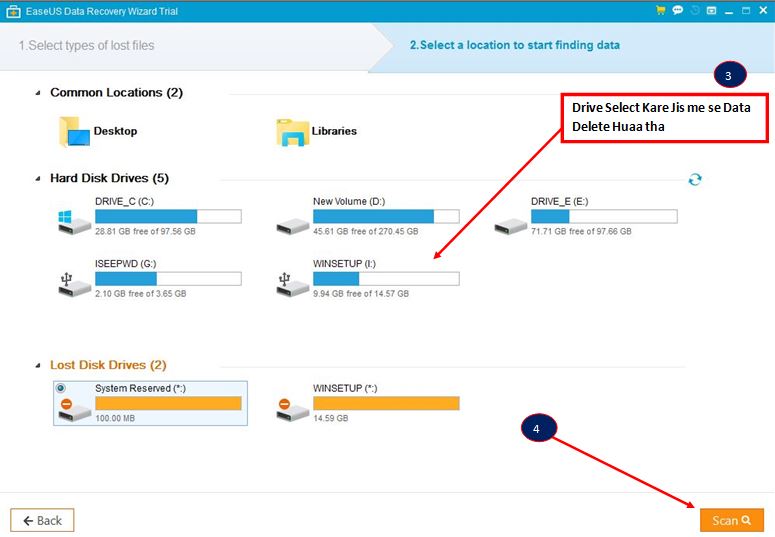Start the Scan button
775x537 pixels.
tap(732, 520)
